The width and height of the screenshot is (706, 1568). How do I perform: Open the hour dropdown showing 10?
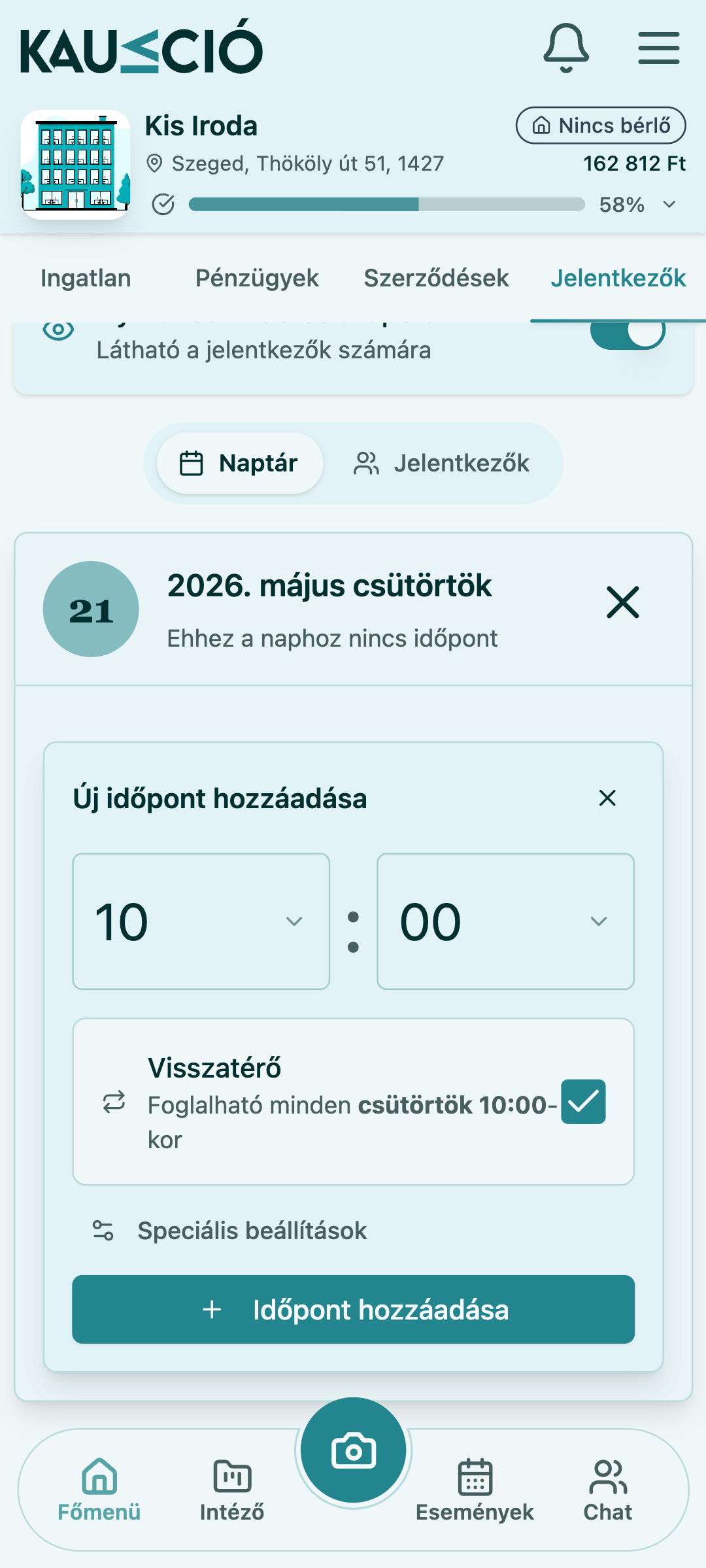pyautogui.click(x=201, y=921)
